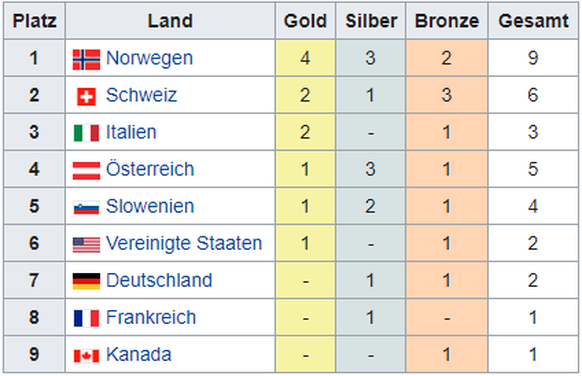Click the Canadian flag icon
This screenshot has height=376, width=582.
(x=86, y=356)
